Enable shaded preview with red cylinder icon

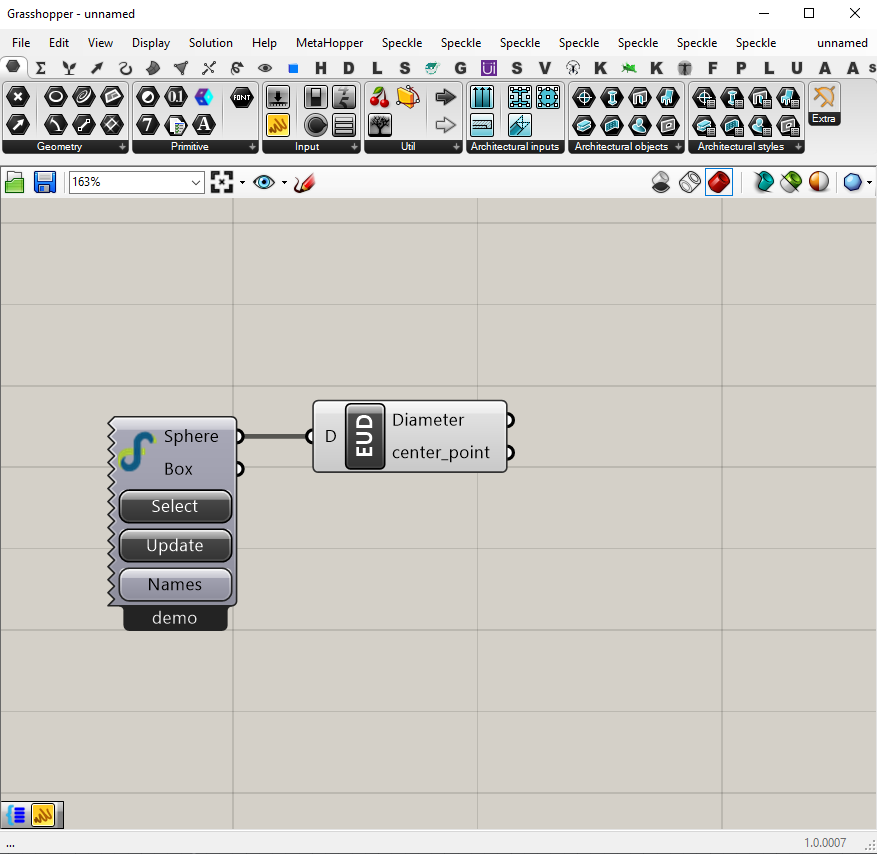pos(718,182)
